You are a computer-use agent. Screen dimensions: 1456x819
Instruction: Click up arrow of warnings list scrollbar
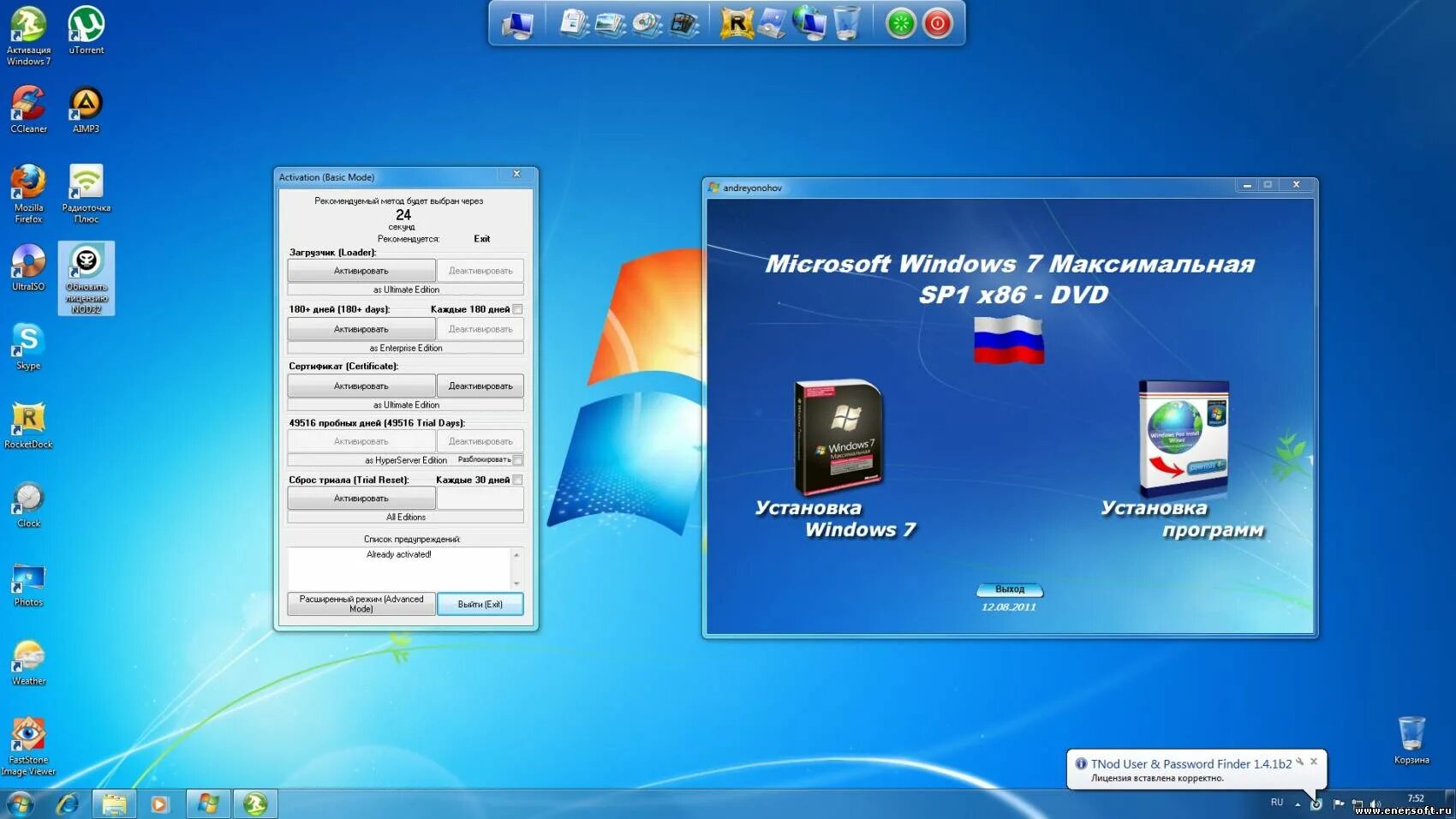516,555
